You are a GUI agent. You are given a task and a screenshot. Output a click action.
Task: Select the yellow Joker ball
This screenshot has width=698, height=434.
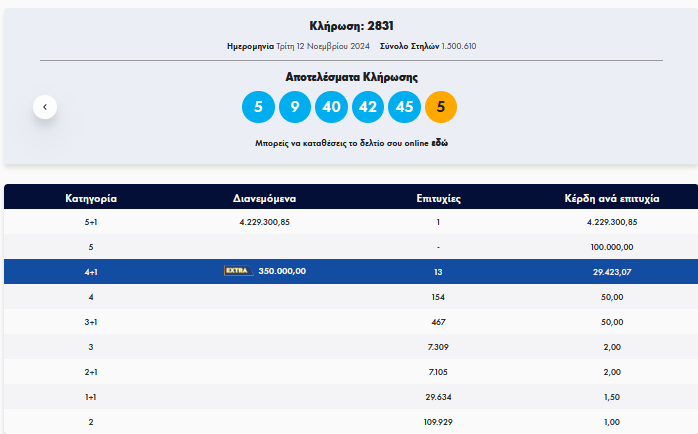coord(441,106)
